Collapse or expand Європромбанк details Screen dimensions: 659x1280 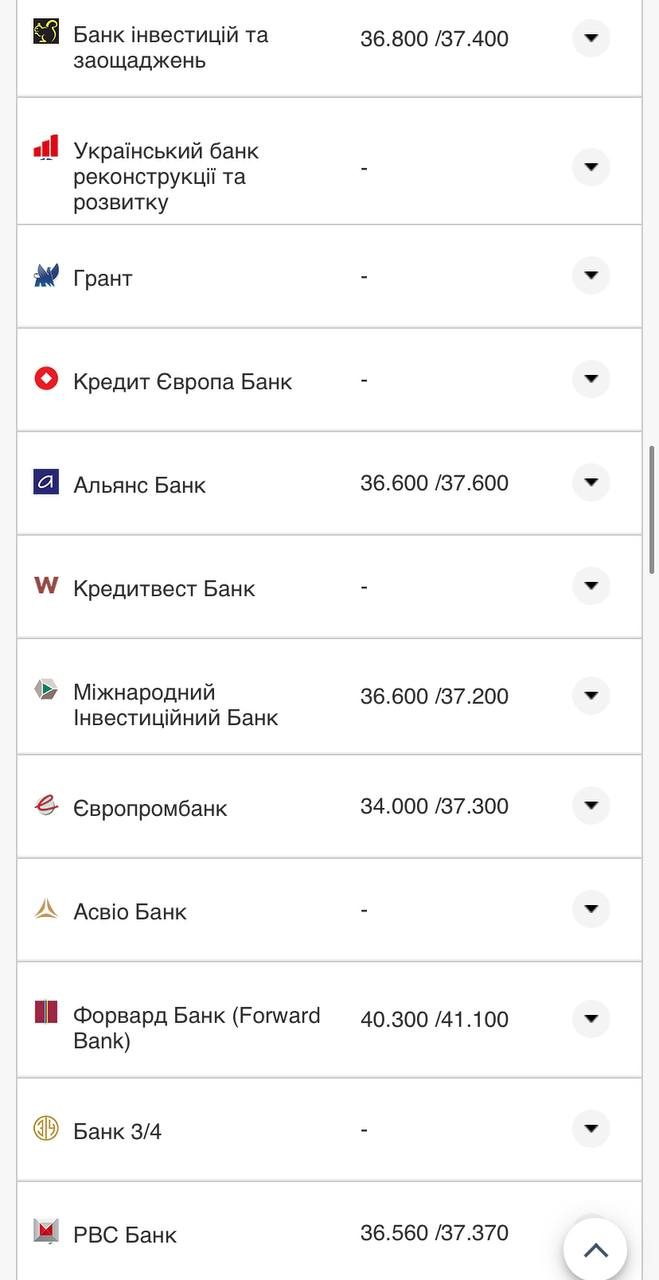pos(590,805)
